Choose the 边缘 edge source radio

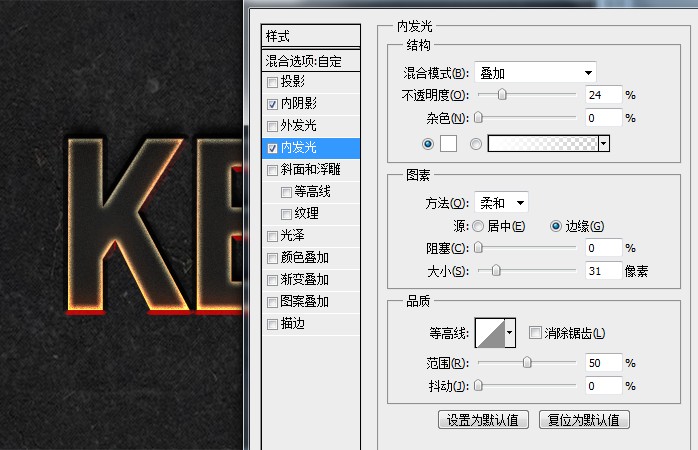point(556,226)
